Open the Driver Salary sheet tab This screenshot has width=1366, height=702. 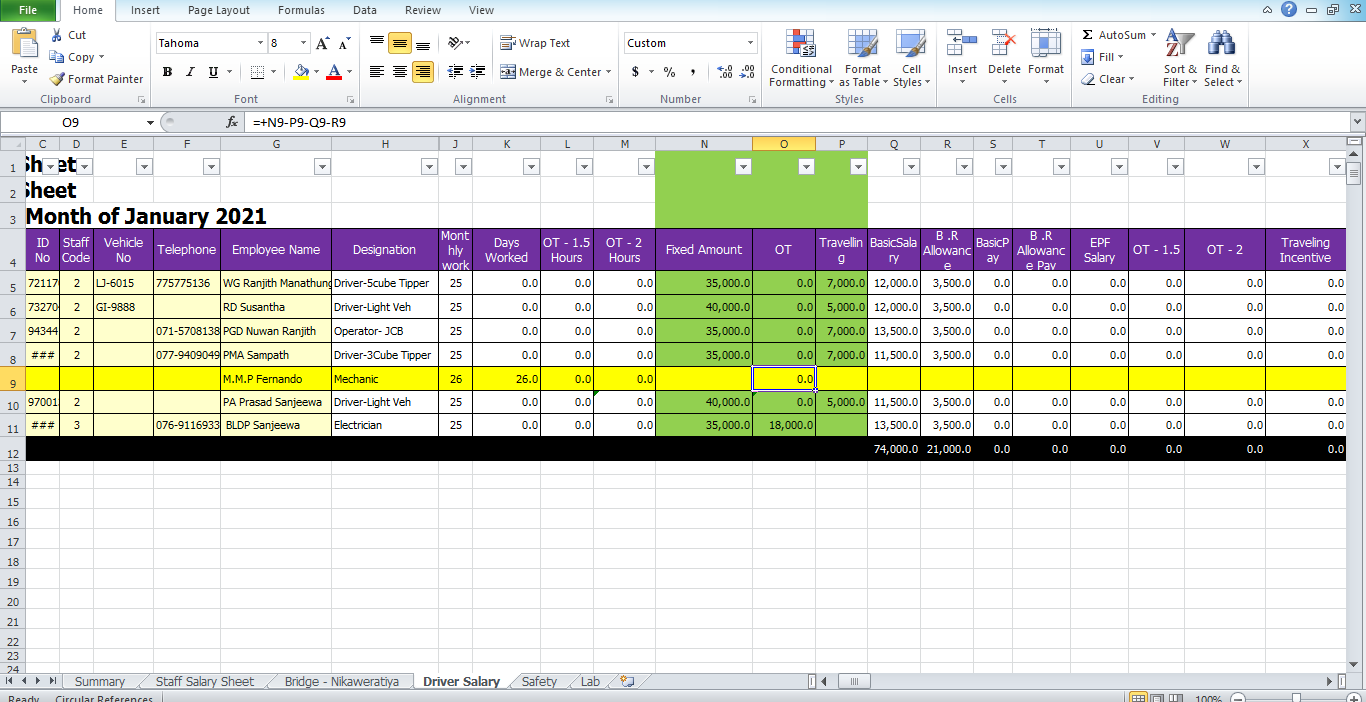[x=461, y=681]
